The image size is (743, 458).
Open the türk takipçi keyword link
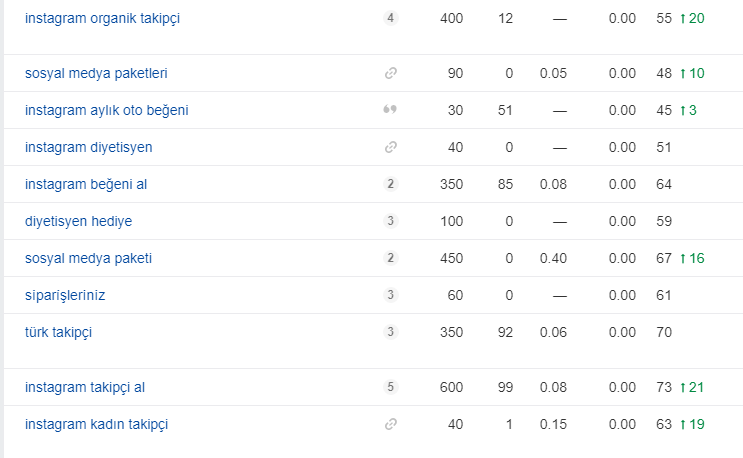pos(58,332)
